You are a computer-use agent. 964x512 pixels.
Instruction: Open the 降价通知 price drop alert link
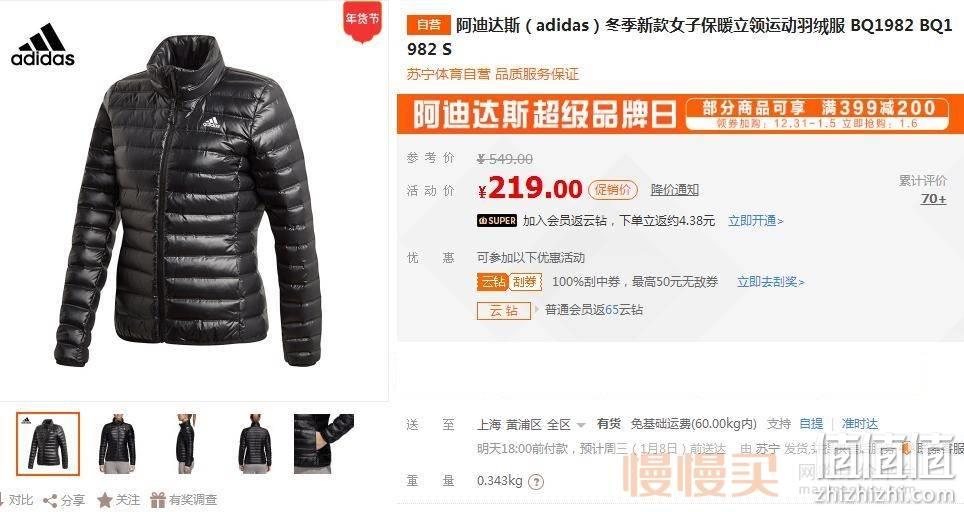(x=674, y=190)
